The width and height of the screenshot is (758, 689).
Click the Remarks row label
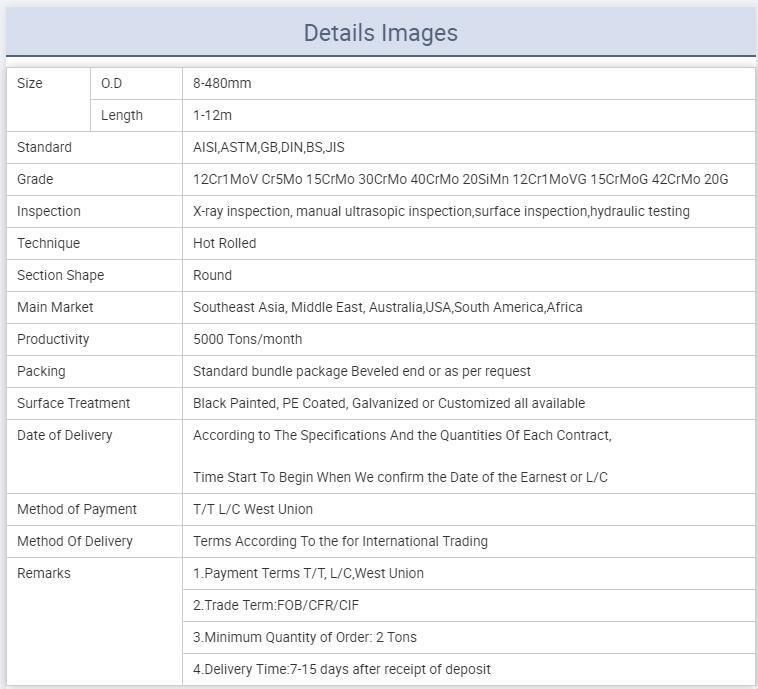click(44, 573)
